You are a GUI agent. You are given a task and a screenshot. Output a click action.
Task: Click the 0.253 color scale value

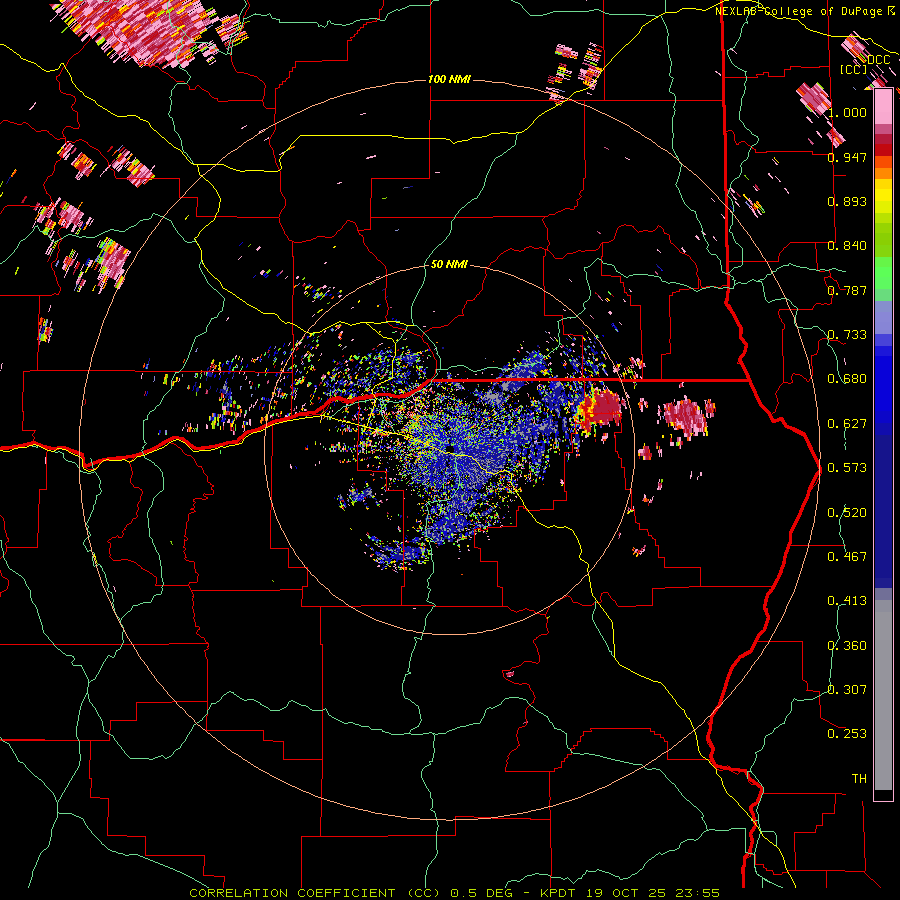pos(847,734)
